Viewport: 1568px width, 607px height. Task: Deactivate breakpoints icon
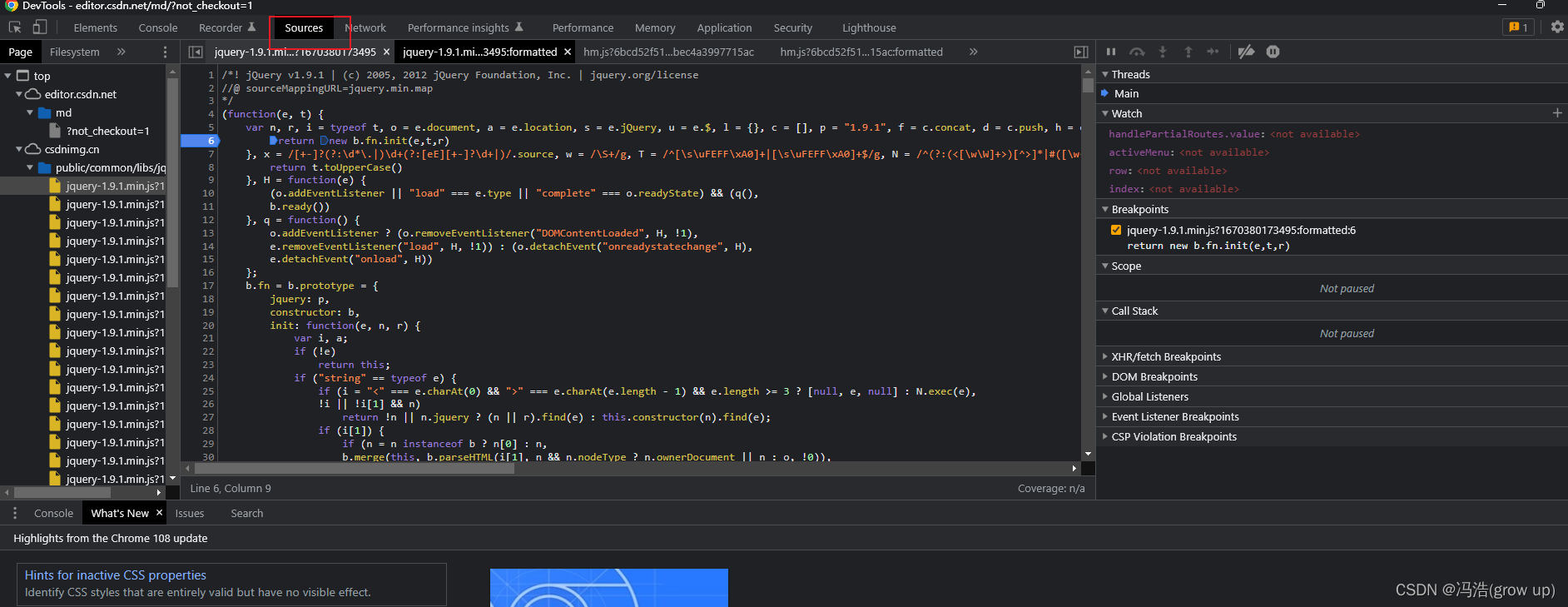click(1246, 52)
